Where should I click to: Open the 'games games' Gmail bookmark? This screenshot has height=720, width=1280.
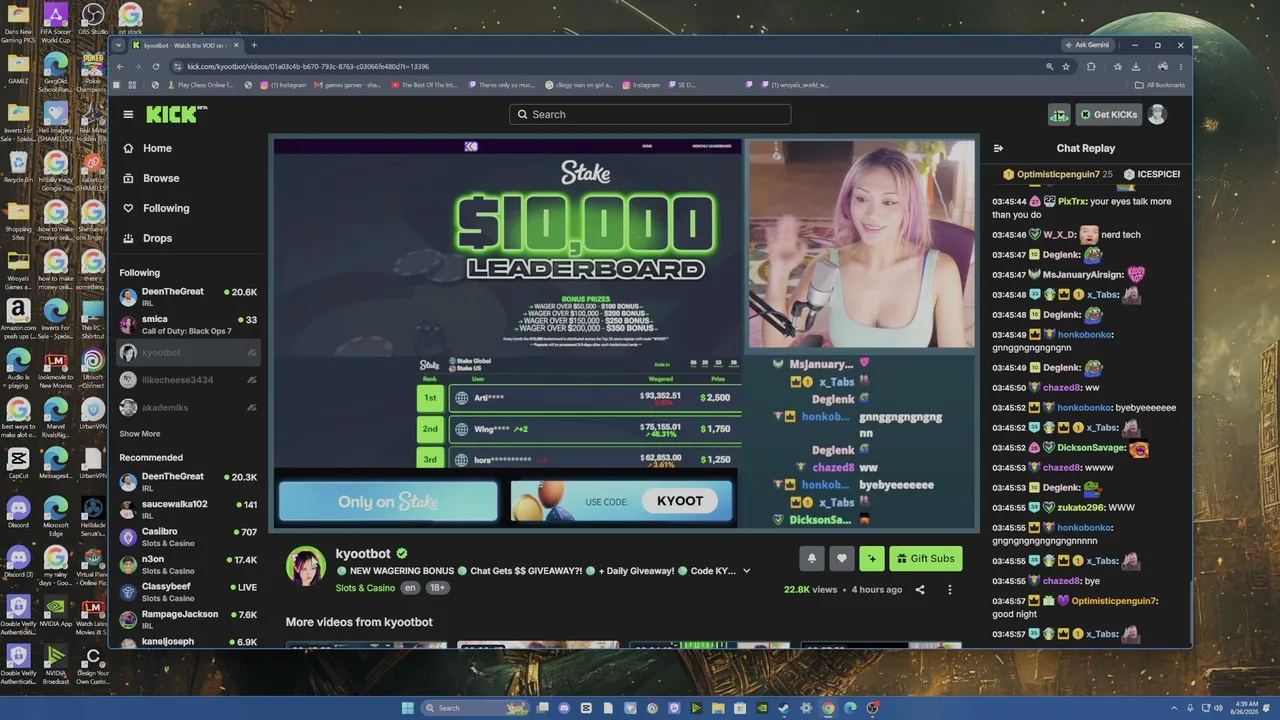point(347,85)
